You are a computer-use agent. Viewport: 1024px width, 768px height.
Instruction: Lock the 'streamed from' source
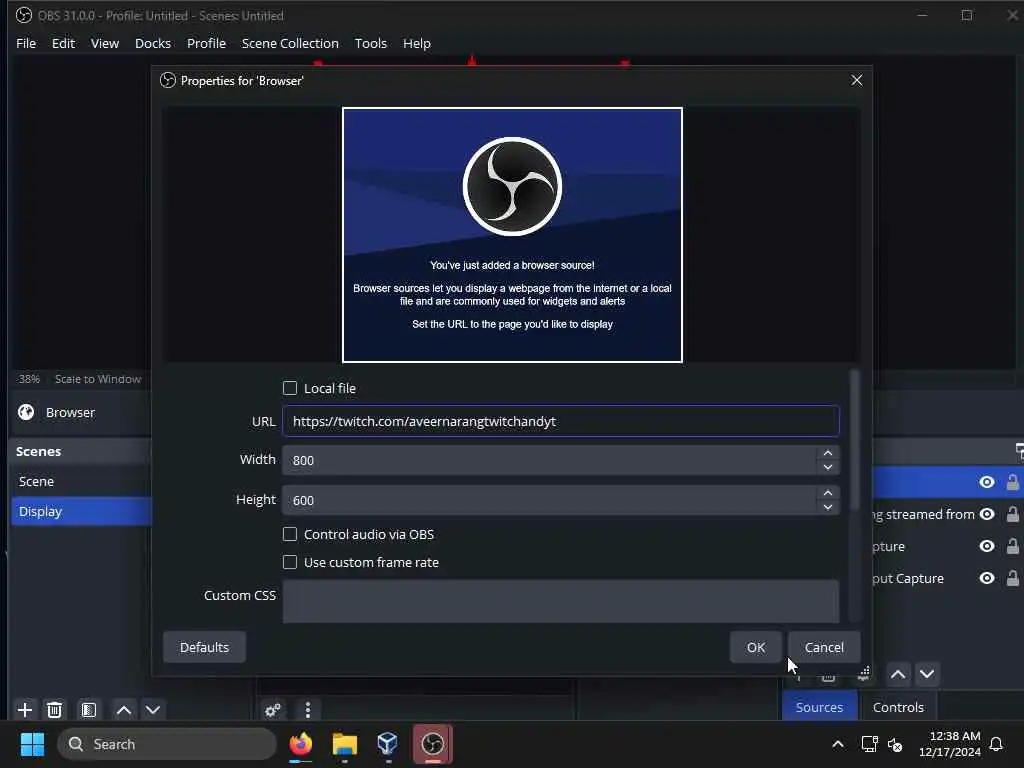[1012, 514]
